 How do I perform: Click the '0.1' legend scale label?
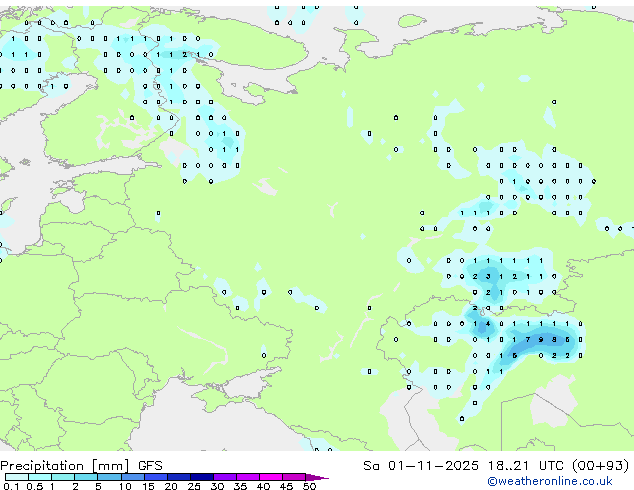(11, 486)
